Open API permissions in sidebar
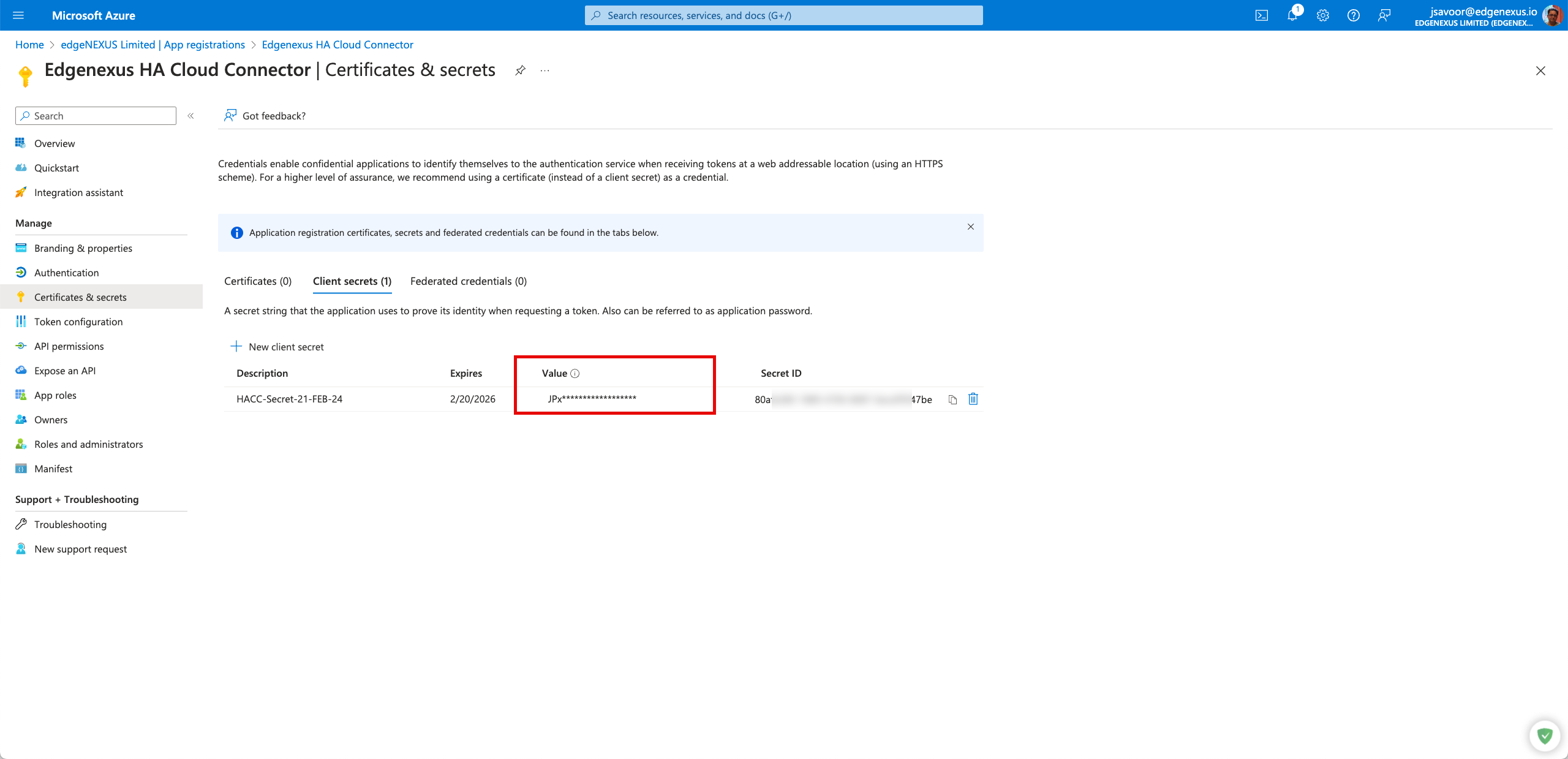This screenshot has height=759, width=1568. tap(69, 346)
